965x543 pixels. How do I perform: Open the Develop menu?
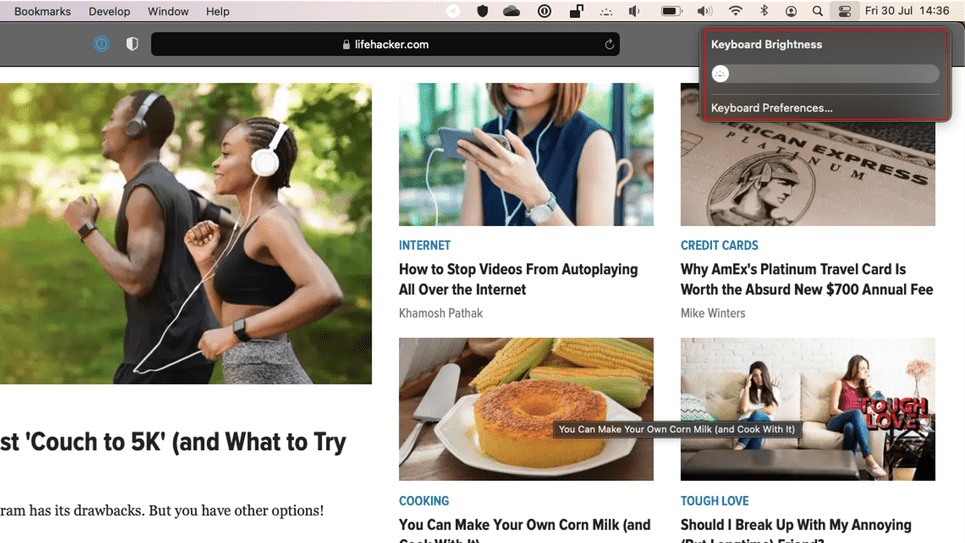coord(109,11)
